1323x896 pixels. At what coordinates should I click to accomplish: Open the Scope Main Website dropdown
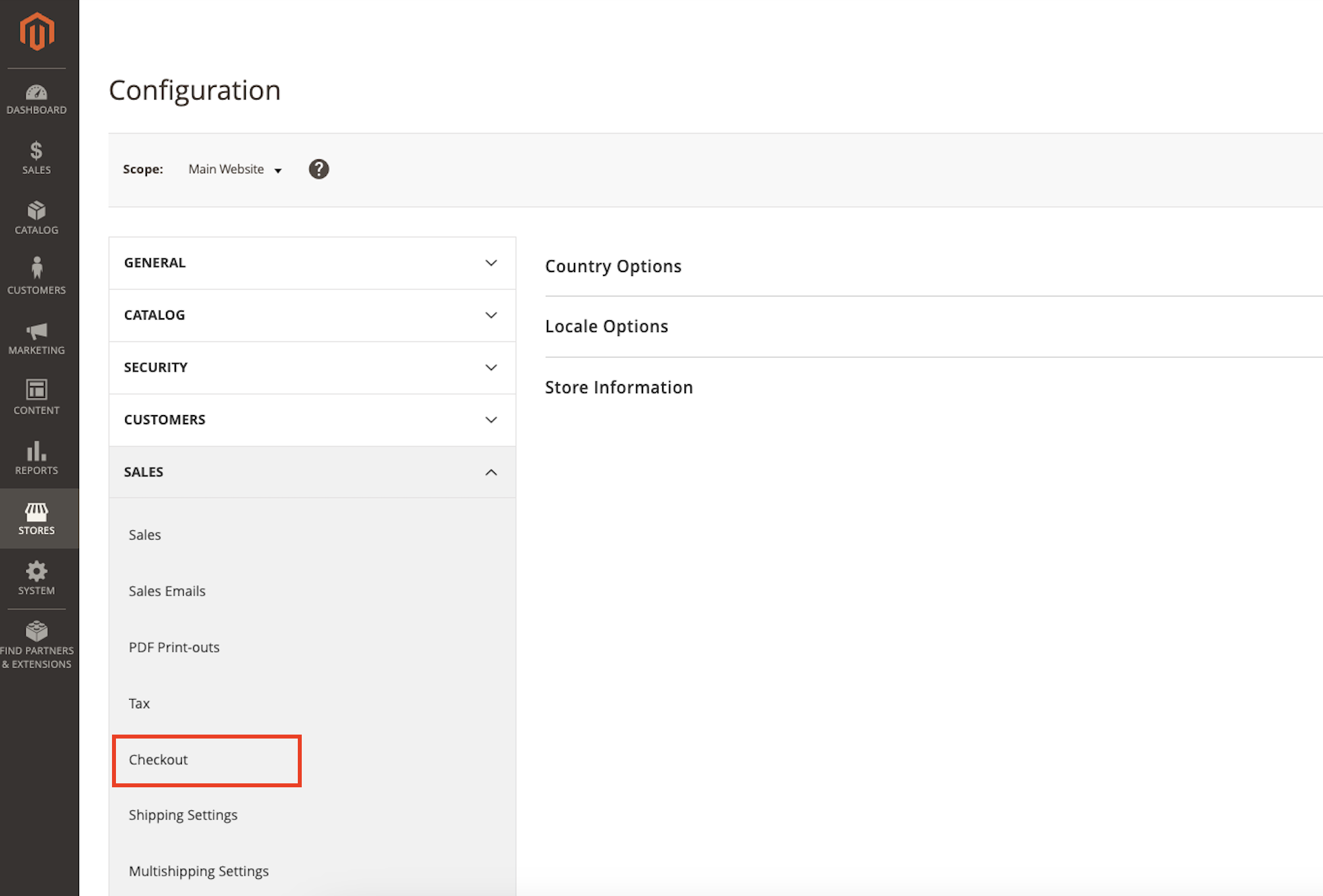click(234, 169)
